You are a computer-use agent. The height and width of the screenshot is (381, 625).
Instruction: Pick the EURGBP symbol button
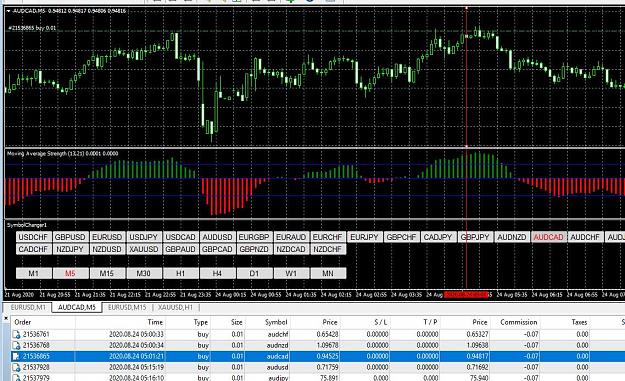point(254,237)
